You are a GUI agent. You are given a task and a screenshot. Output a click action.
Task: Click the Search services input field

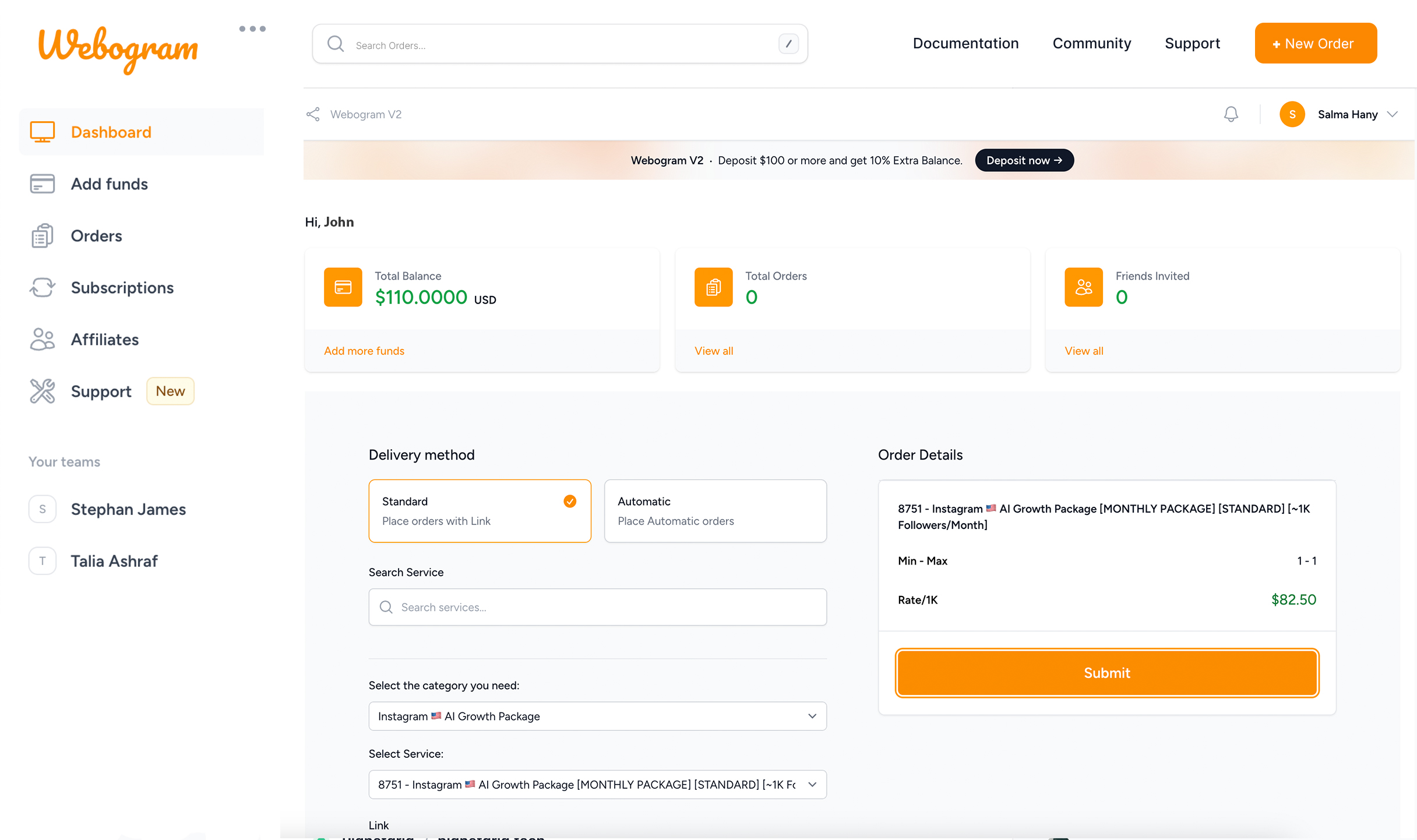[597, 607]
